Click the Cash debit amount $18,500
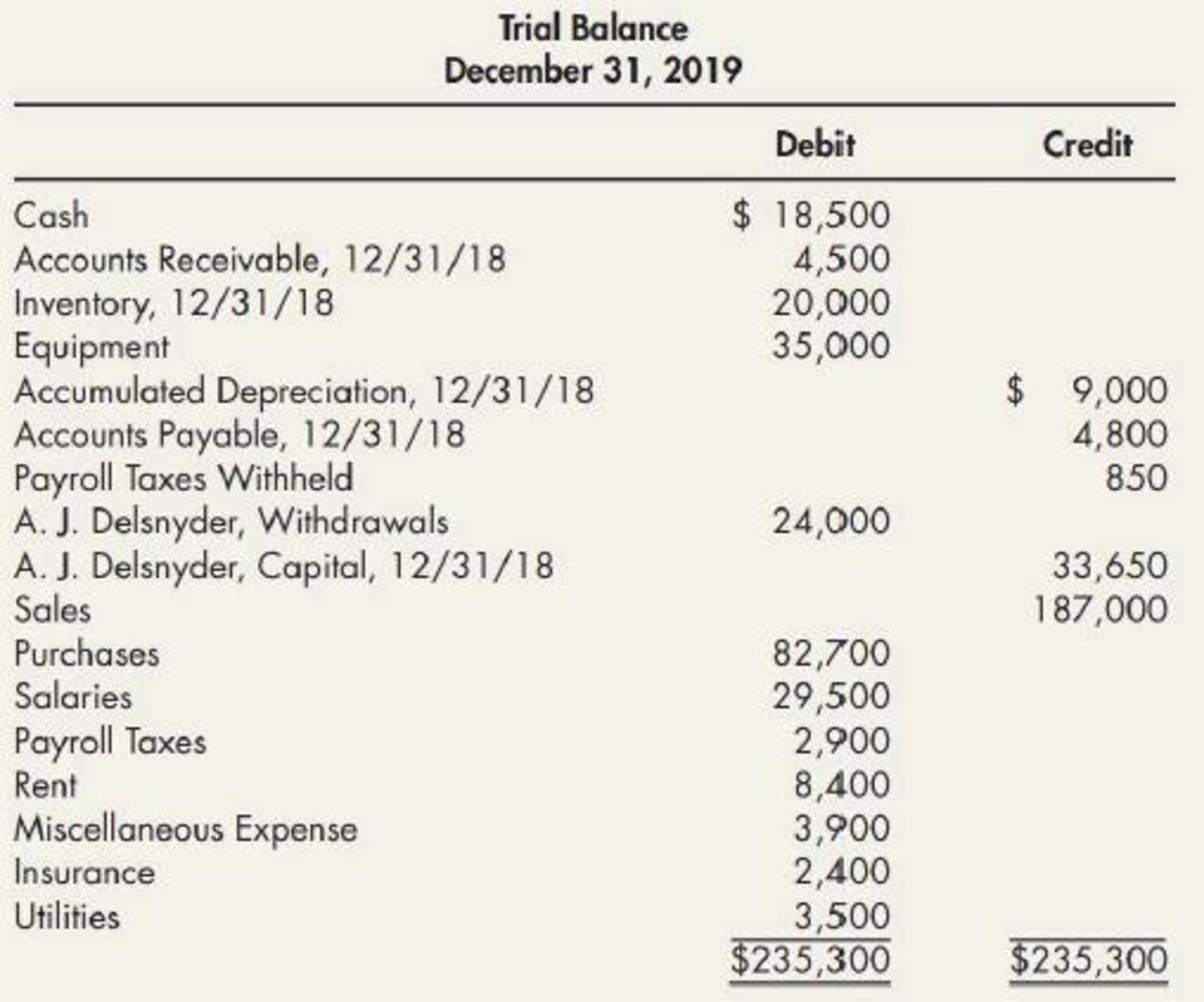Viewport: 1204px width, 1002px height. tap(812, 215)
